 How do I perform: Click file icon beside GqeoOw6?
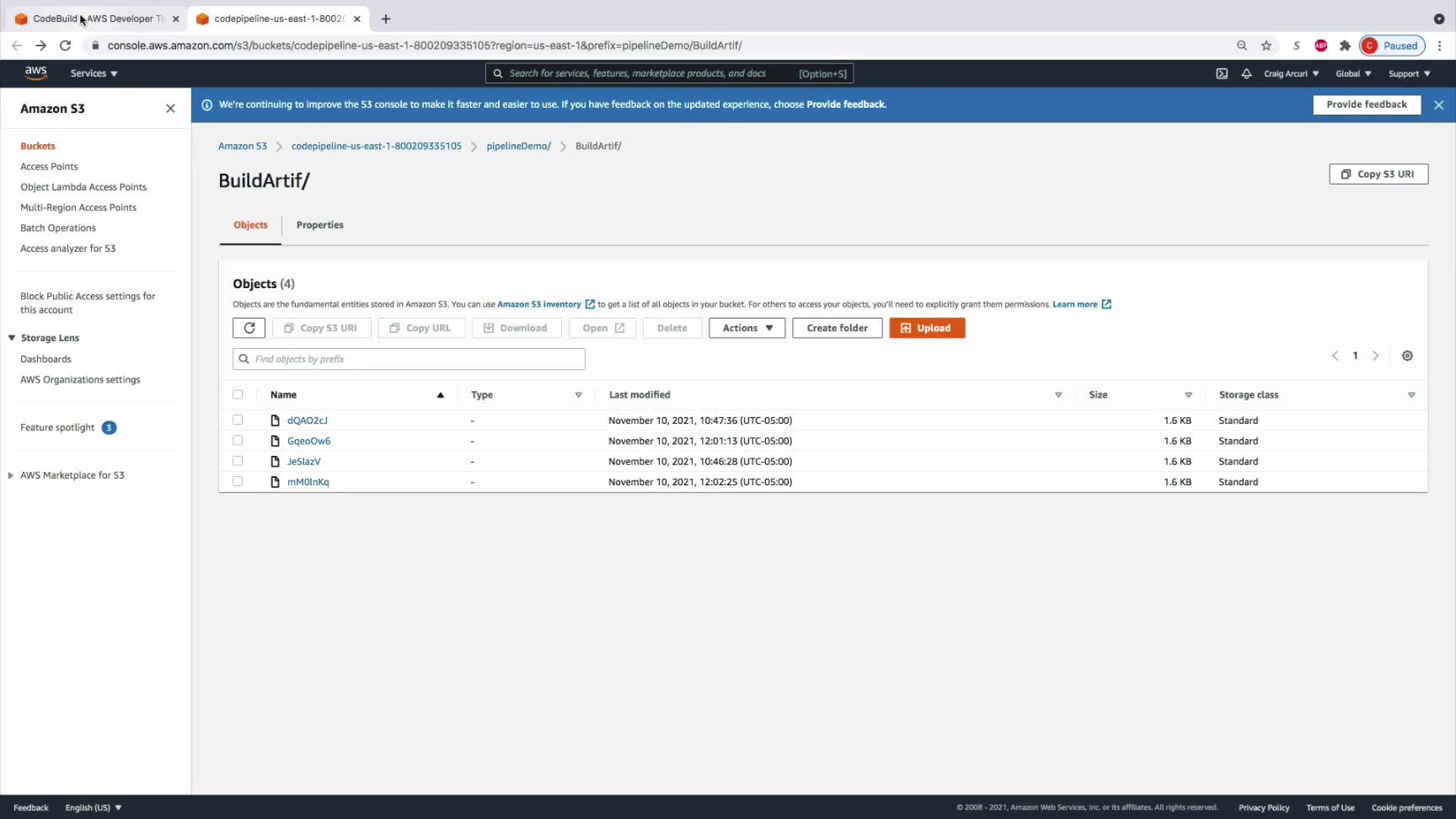(x=275, y=441)
